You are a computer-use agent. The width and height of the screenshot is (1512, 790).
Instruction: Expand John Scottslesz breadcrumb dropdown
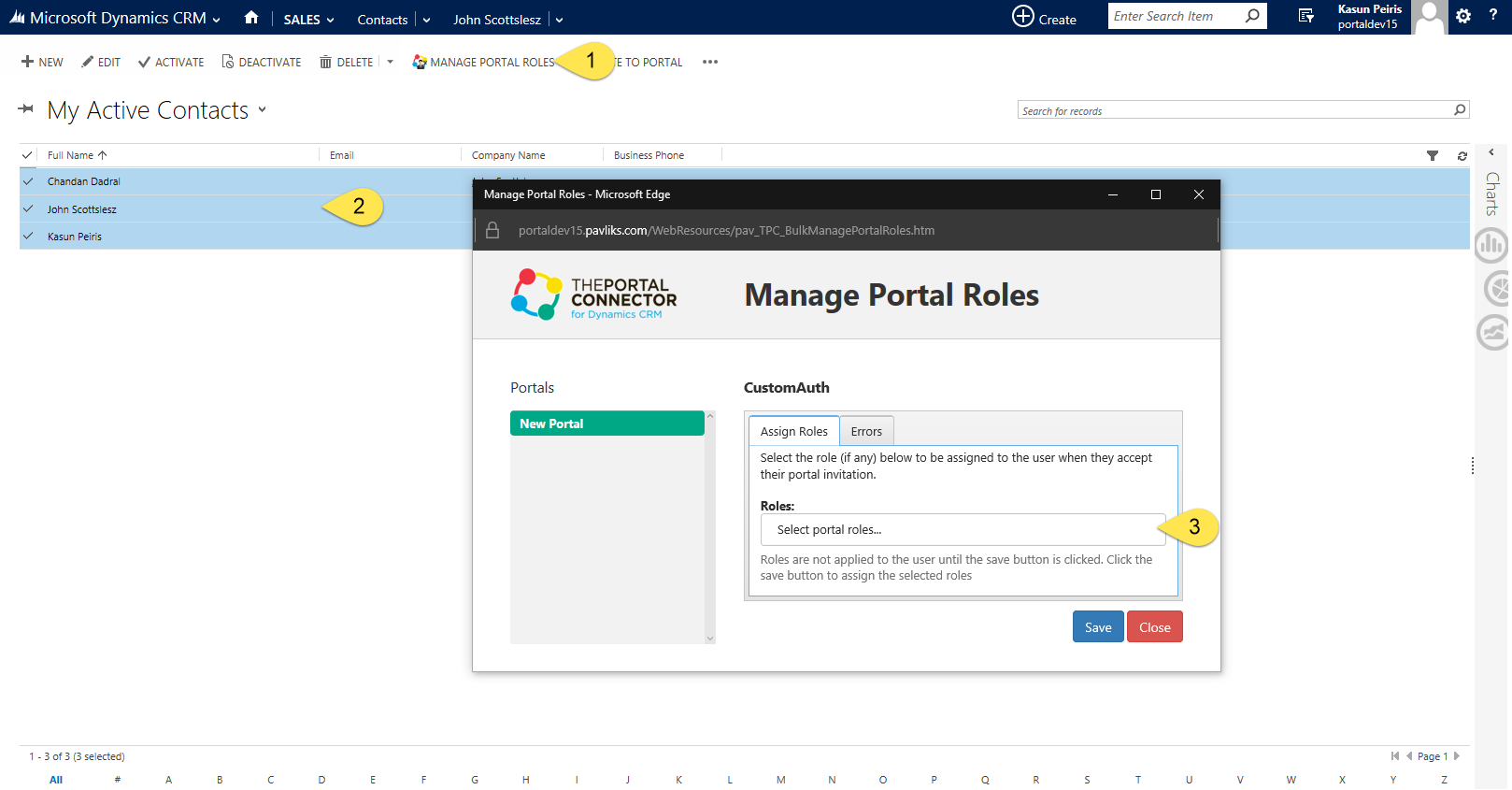[559, 20]
